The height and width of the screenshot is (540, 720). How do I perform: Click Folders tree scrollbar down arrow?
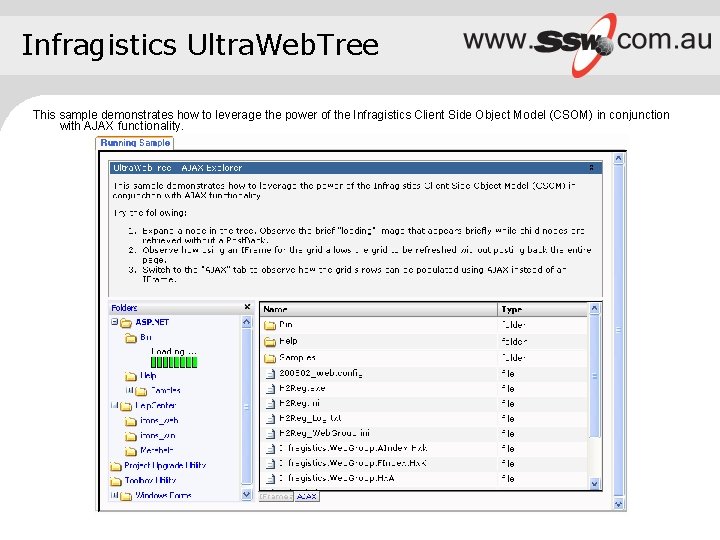click(247, 495)
